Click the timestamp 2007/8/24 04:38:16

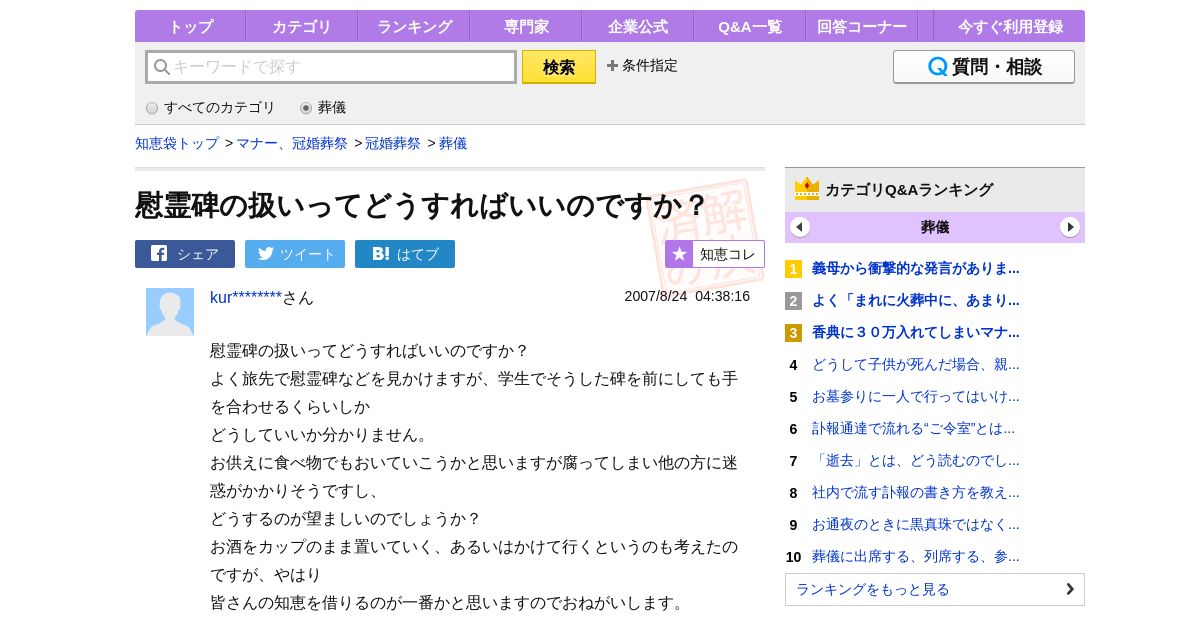(687, 296)
